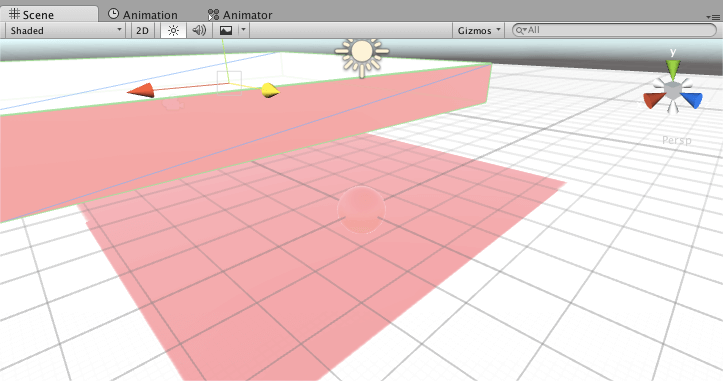Open the panel options menu icon

point(713,17)
